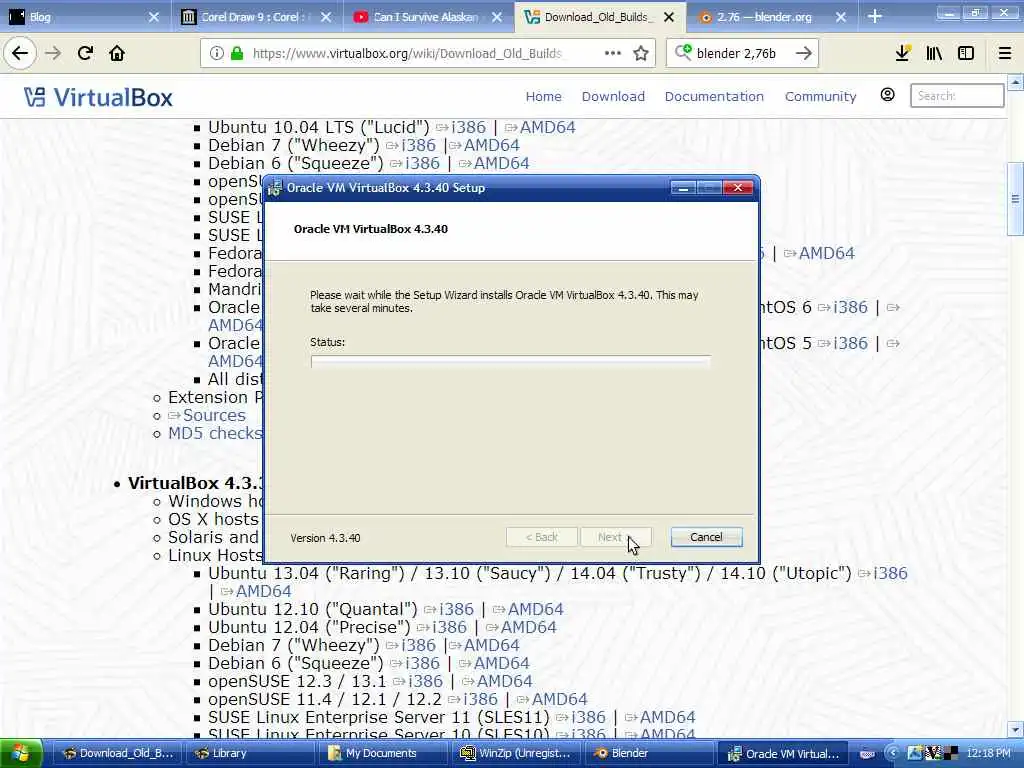Click the vertical scrollbar thumb

1015,199
